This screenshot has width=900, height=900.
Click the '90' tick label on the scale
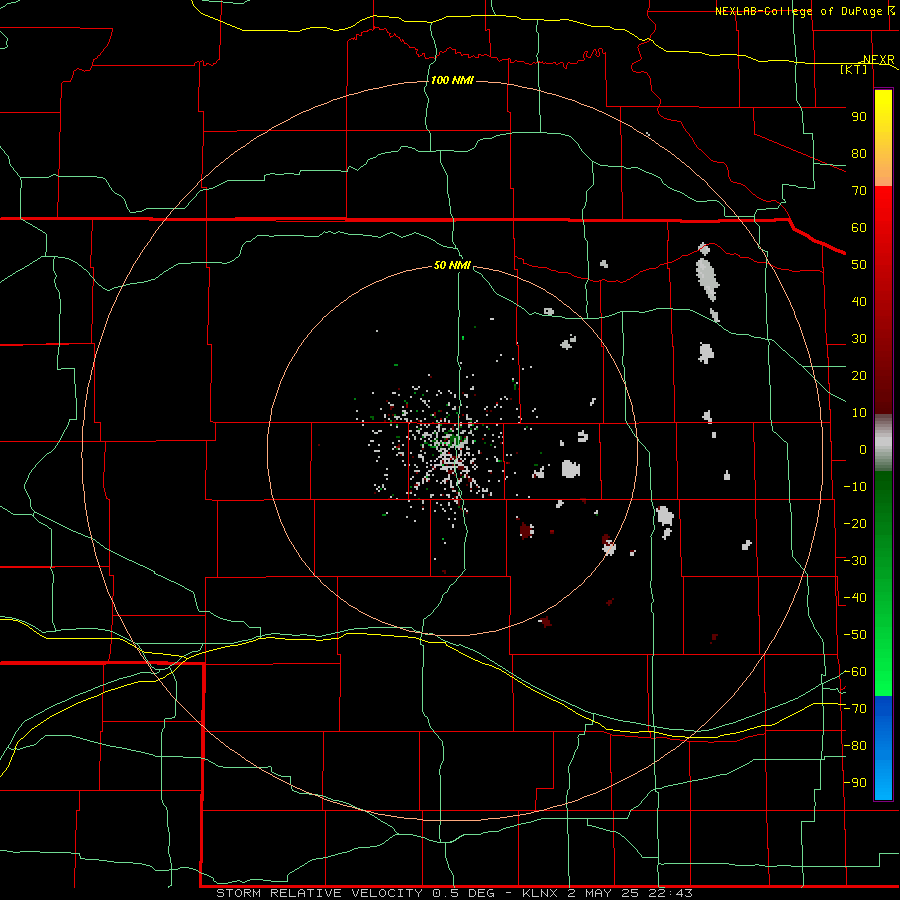[859, 117]
